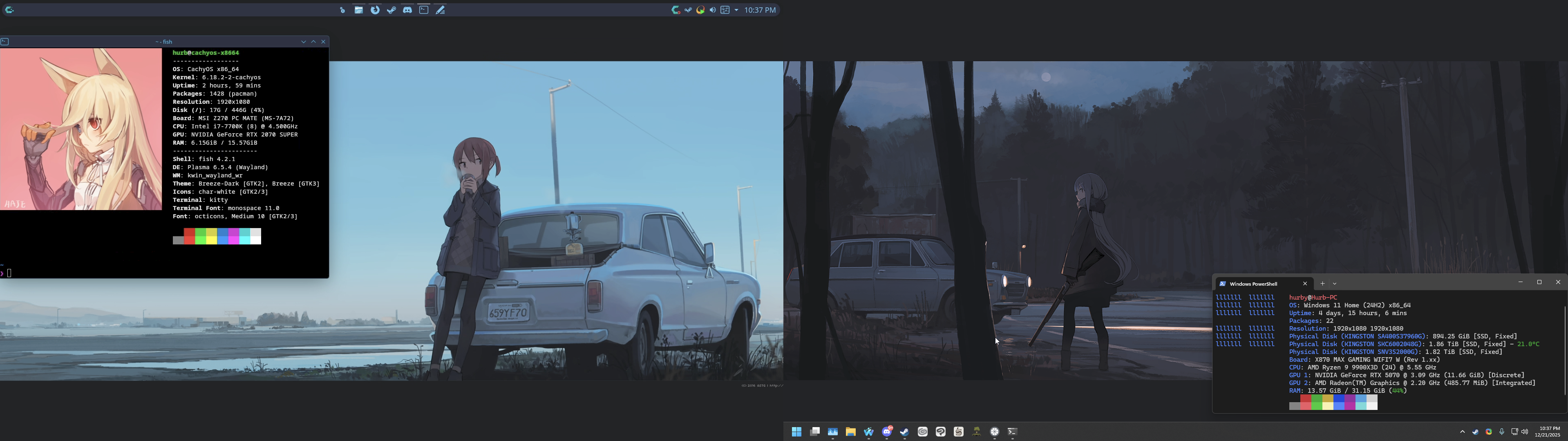Launch Firefox from the top panel
The width and height of the screenshot is (1568, 441).
coord(375,10)
